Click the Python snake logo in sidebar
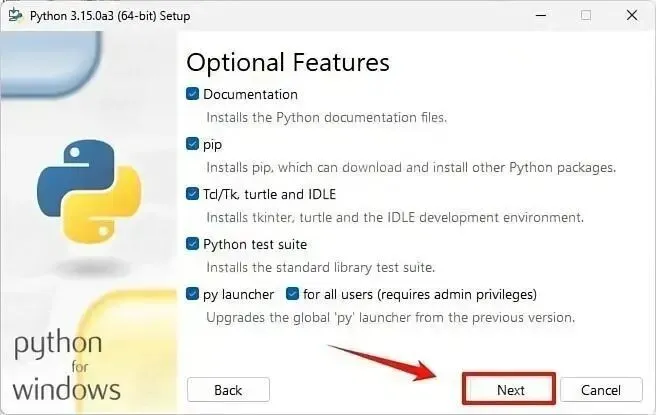 tap(89, 192)
